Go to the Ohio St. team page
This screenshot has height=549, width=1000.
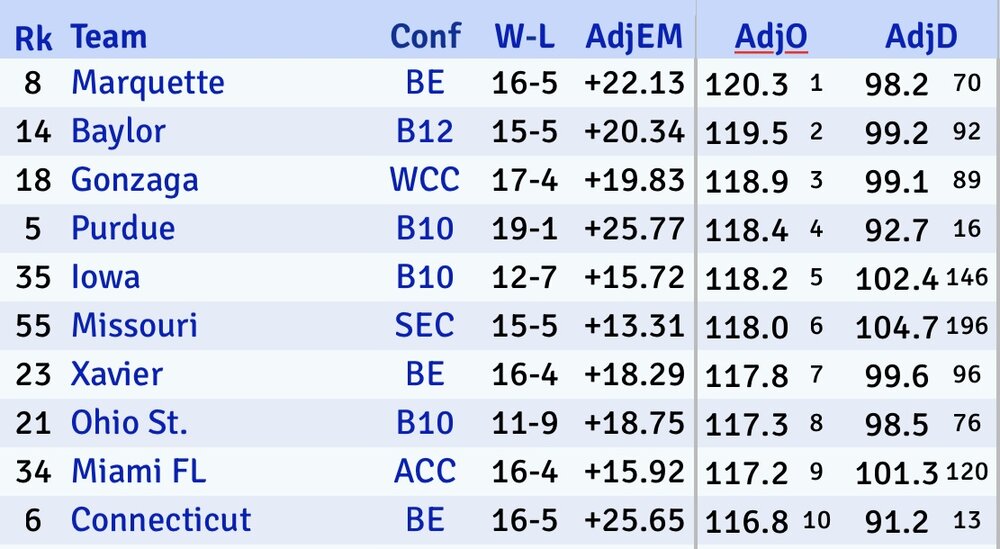(129, 423)
